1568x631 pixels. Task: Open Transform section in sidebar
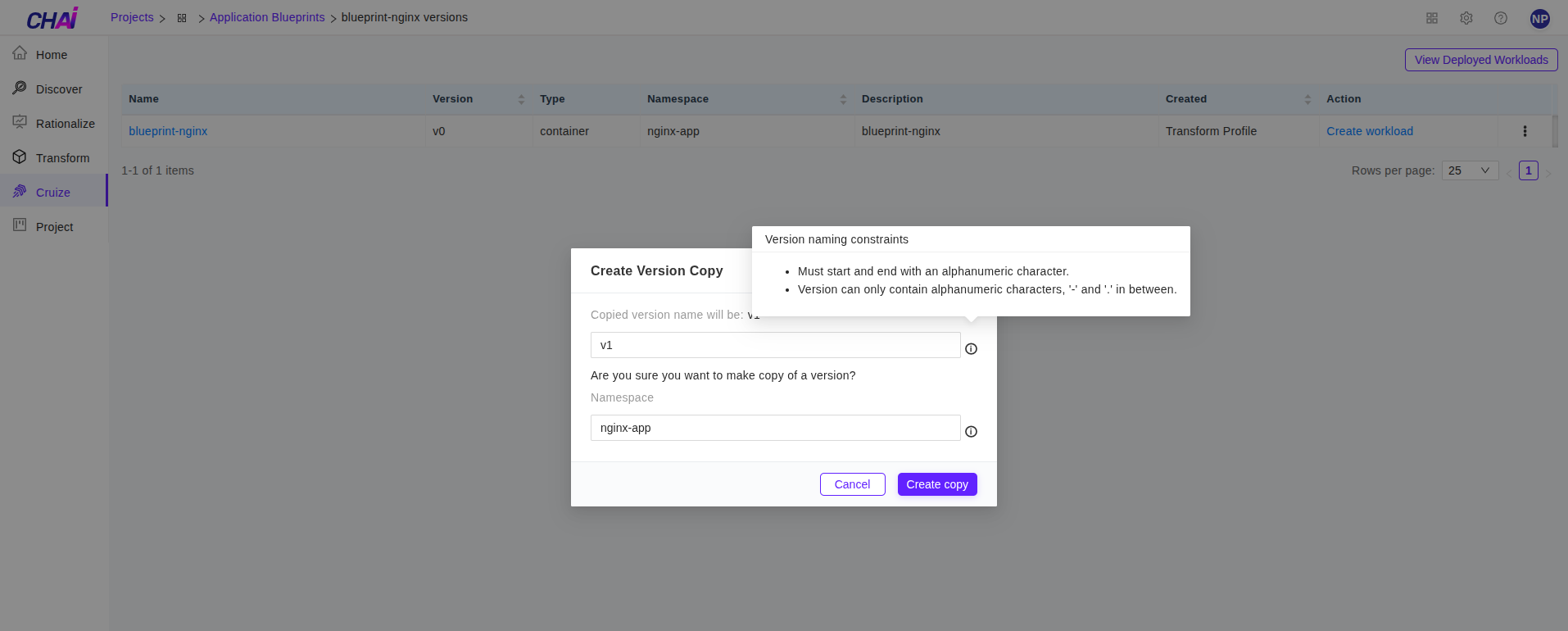(x=62, y=158)
